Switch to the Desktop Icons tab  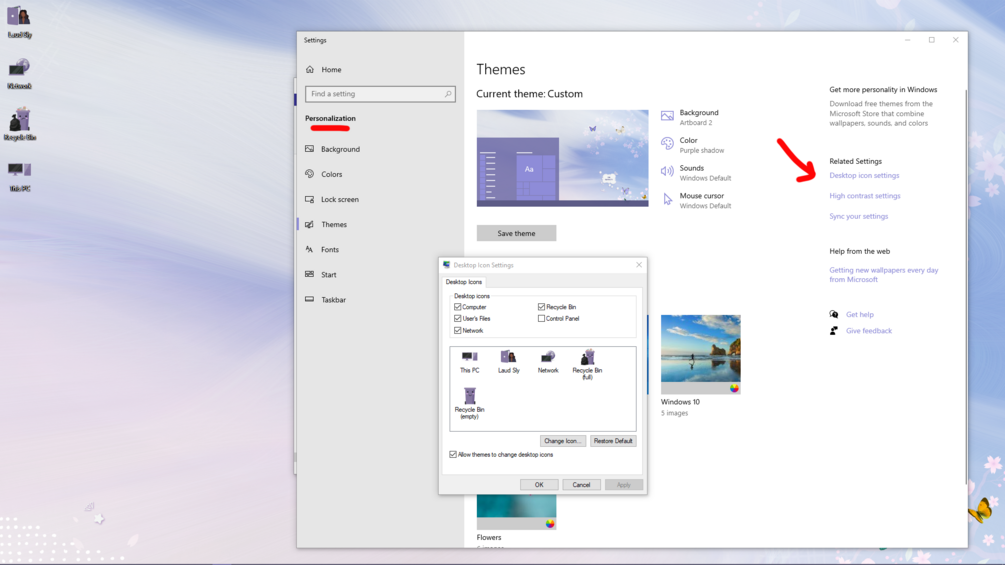coord(464,282)
